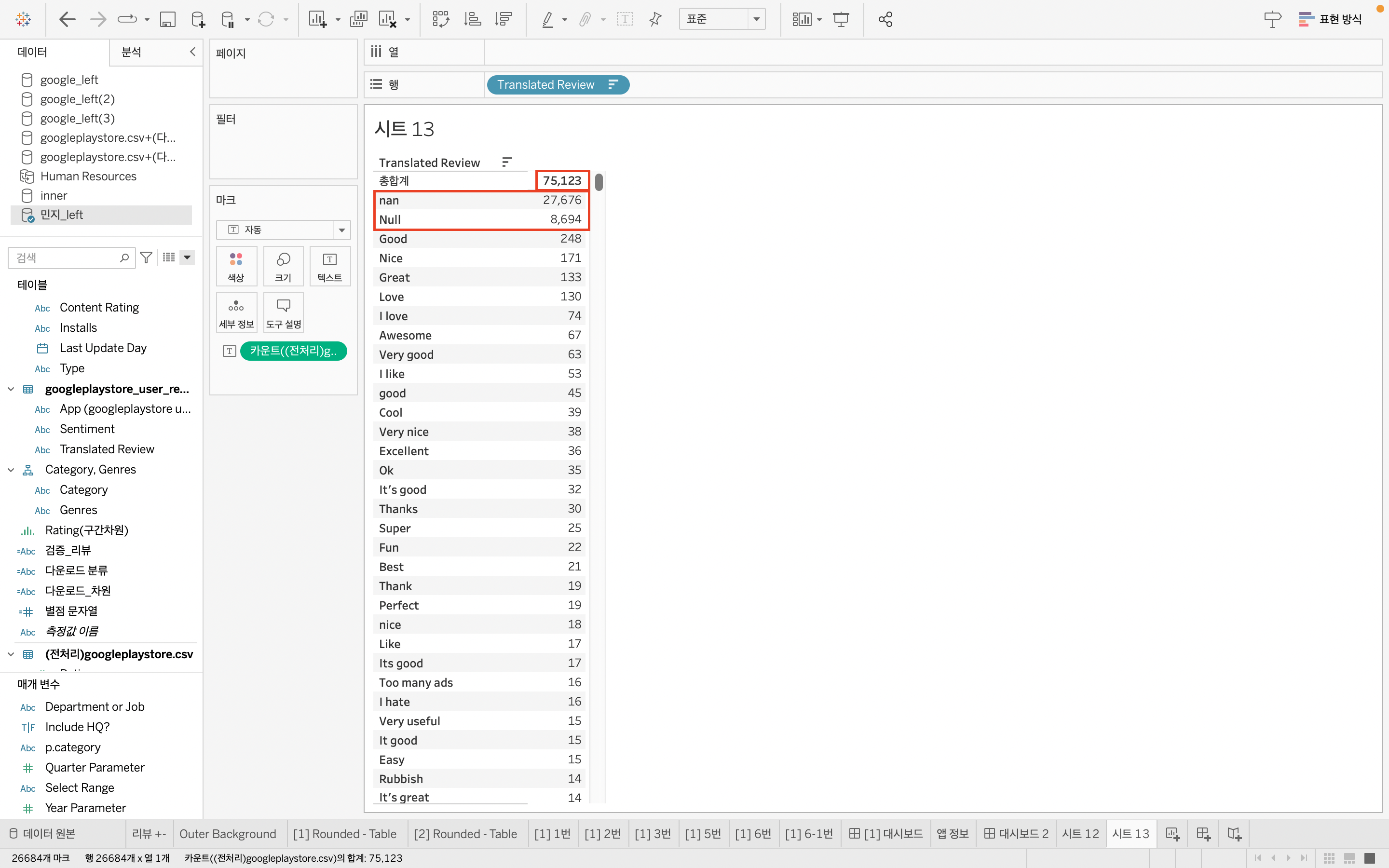1389x868 pixels.
Task: Switch to the analytics tab
Action: point(132,52)
